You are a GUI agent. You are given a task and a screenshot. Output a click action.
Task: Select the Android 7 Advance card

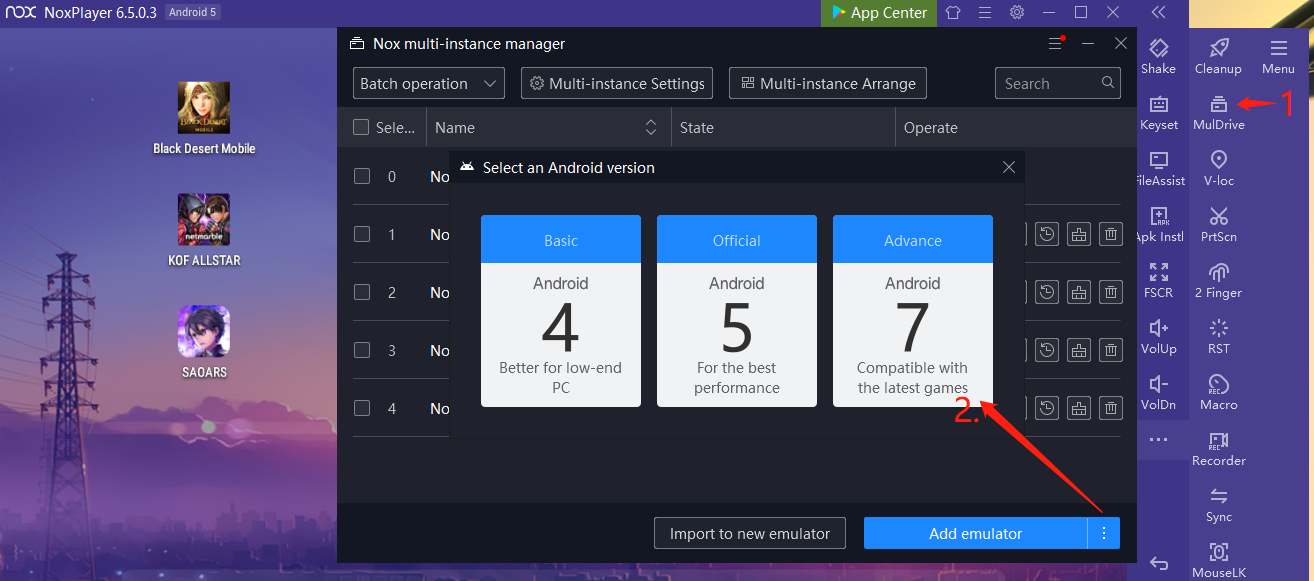tap(912, 311)
